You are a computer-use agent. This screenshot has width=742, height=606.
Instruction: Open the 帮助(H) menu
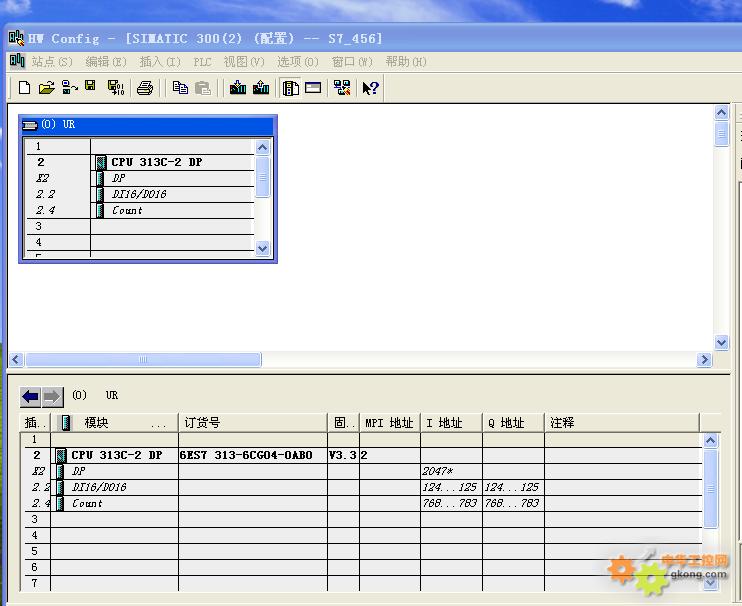point(406,61)
